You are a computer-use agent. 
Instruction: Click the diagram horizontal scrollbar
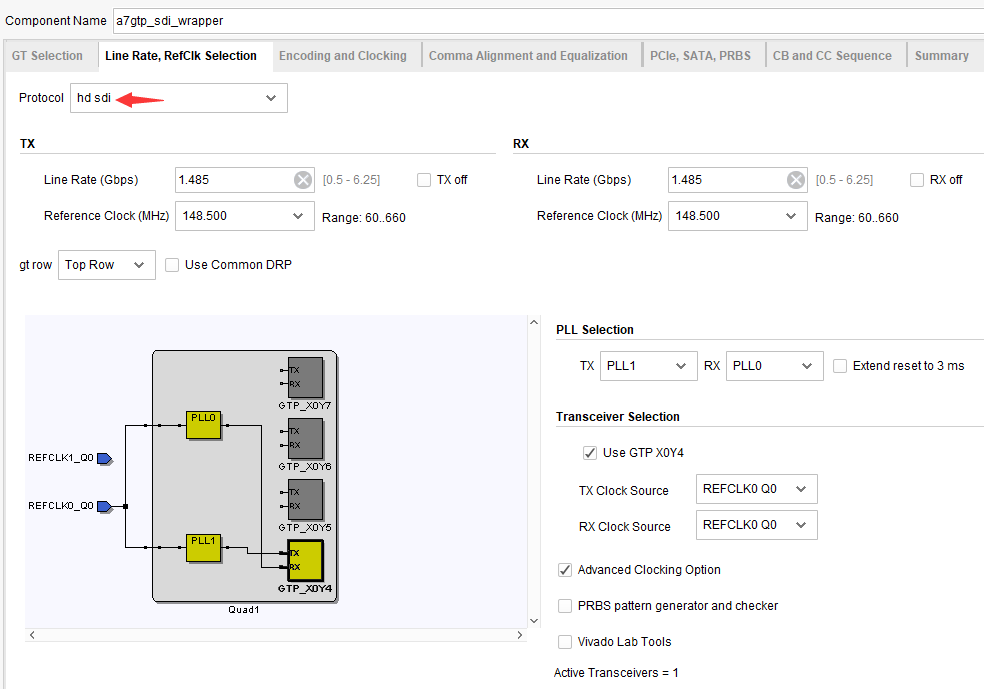pos(275,635)
